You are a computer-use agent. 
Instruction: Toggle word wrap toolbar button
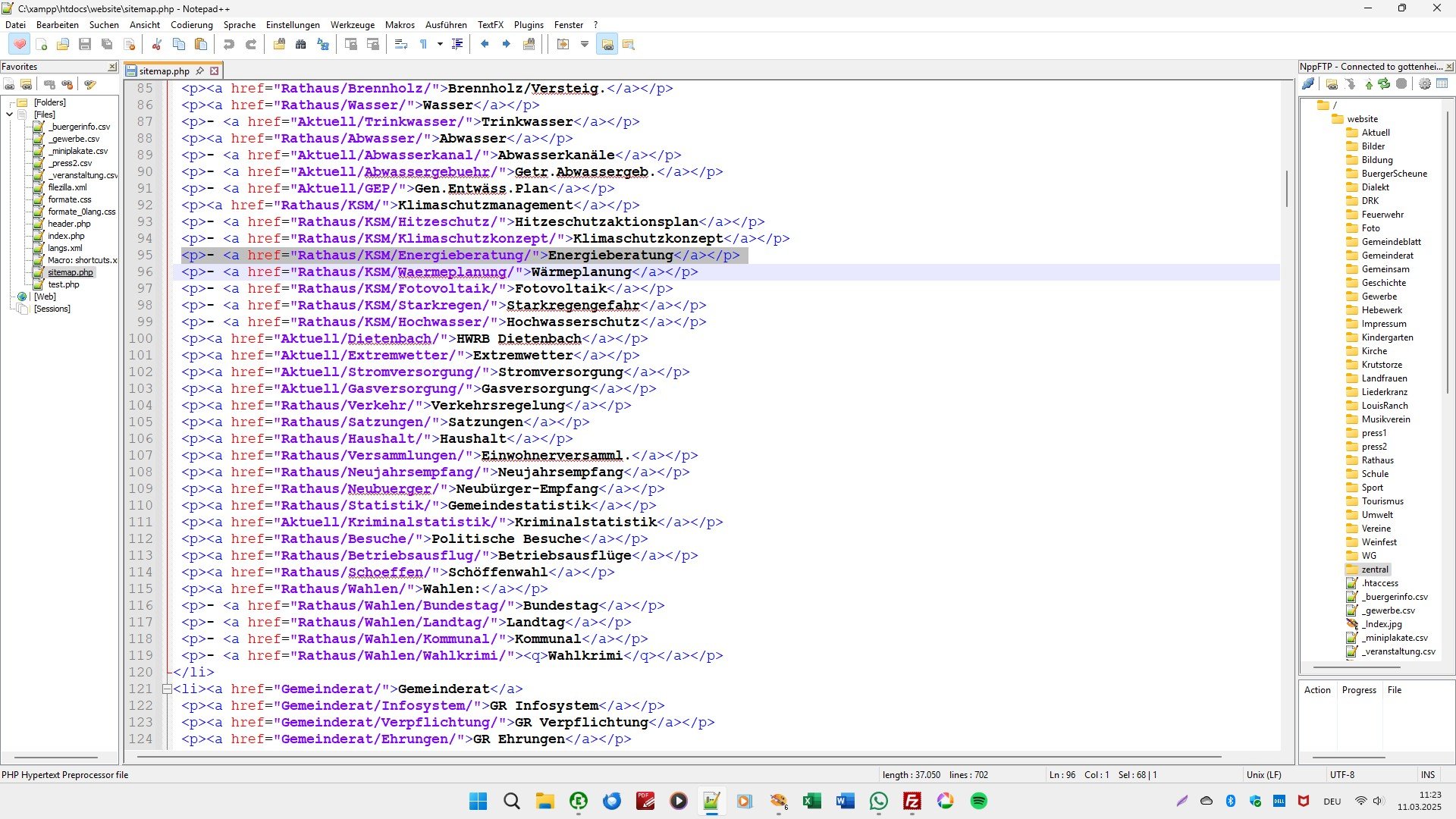click(x=402, y=44)
